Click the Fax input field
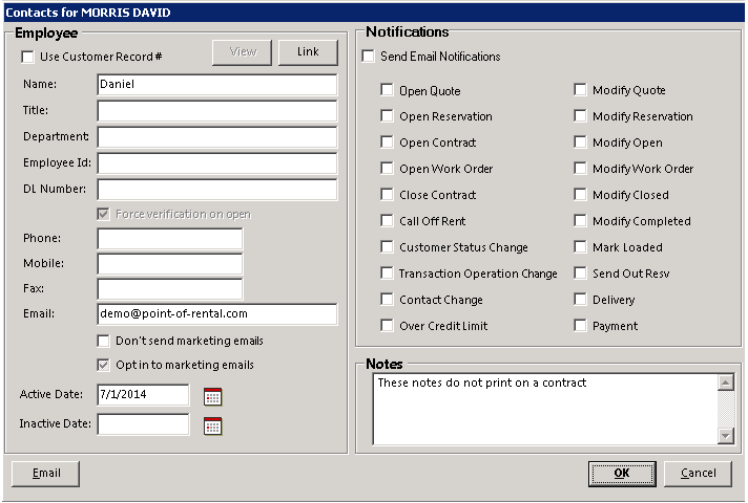This screenshot has height=503, width=748. click(x=170, y=289)
